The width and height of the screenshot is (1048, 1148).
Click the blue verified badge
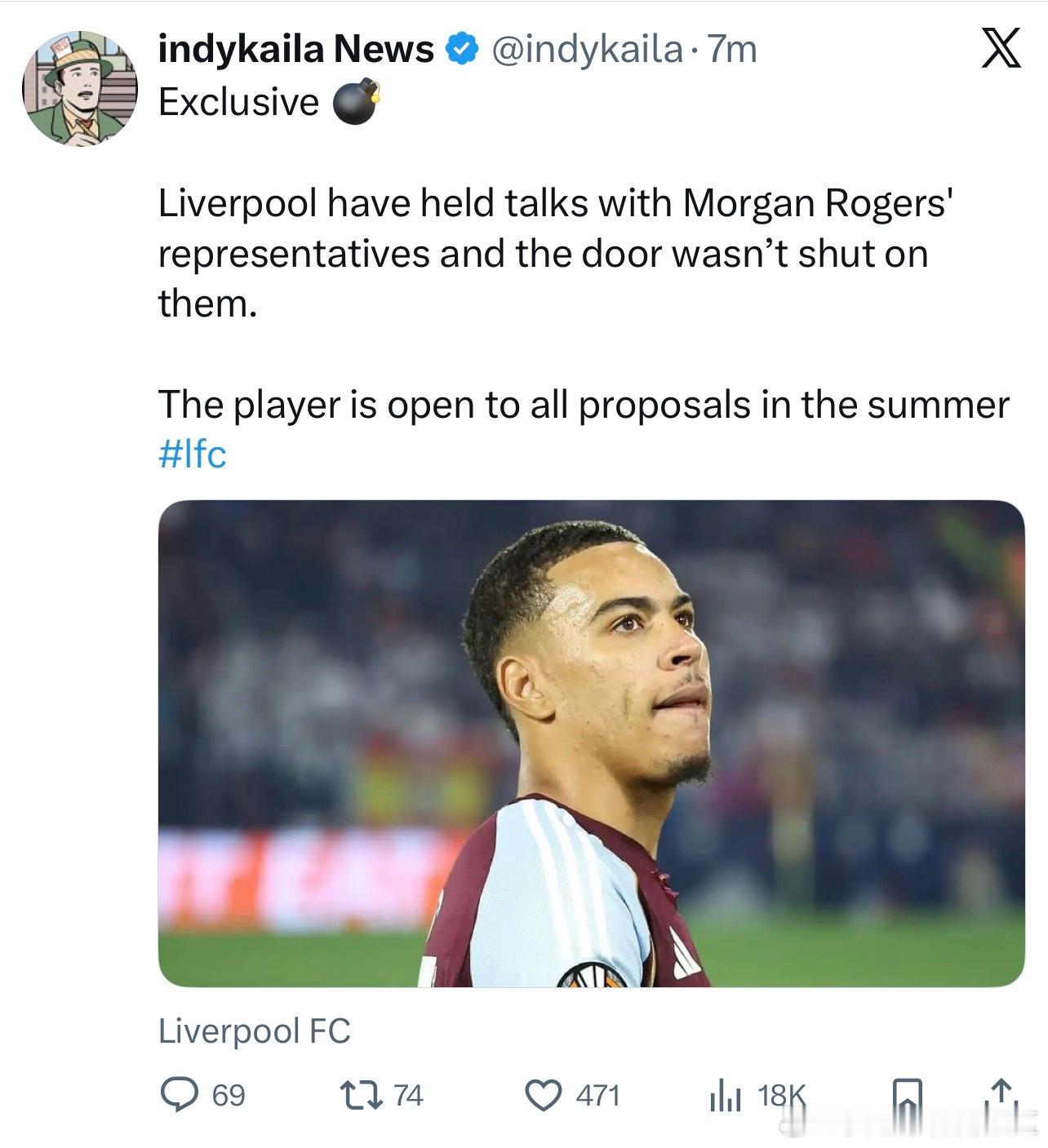[461, 50]
